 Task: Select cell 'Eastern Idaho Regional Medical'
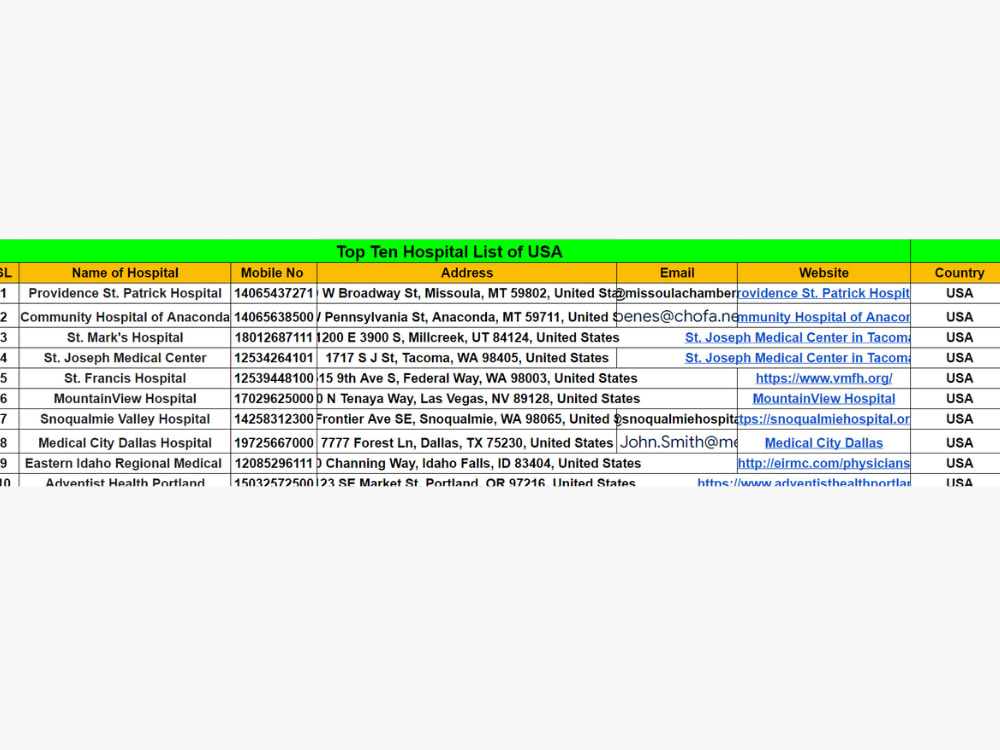(125, 463)
